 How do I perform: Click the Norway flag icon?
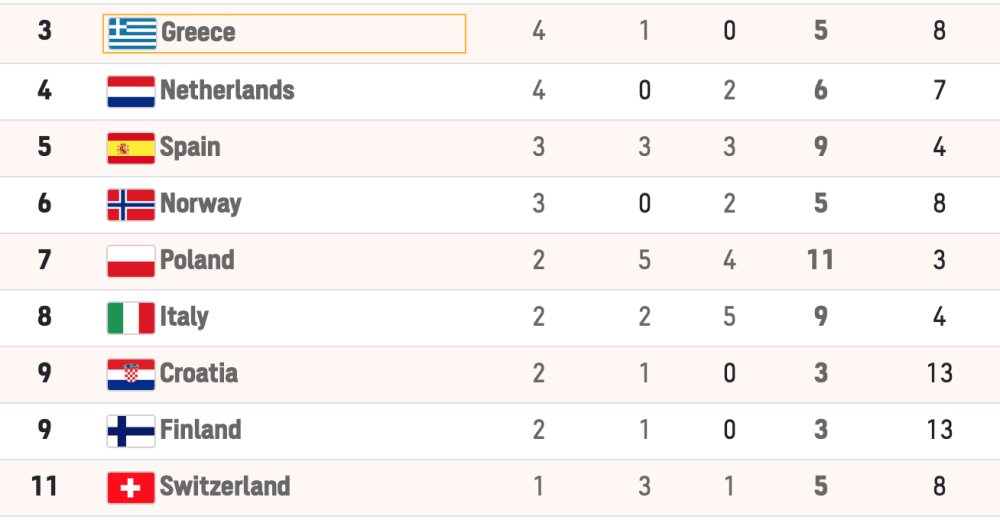(131, 204)
